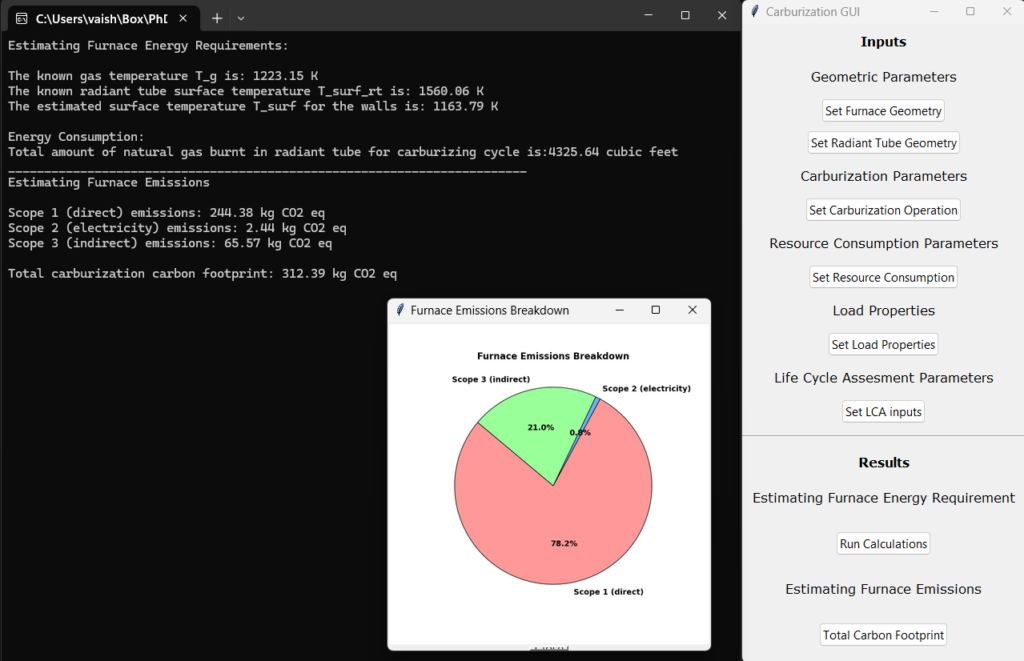1024x661 pixels.
Task: Close Furnace Emissions Breakdown window
Action: (692, 311)
